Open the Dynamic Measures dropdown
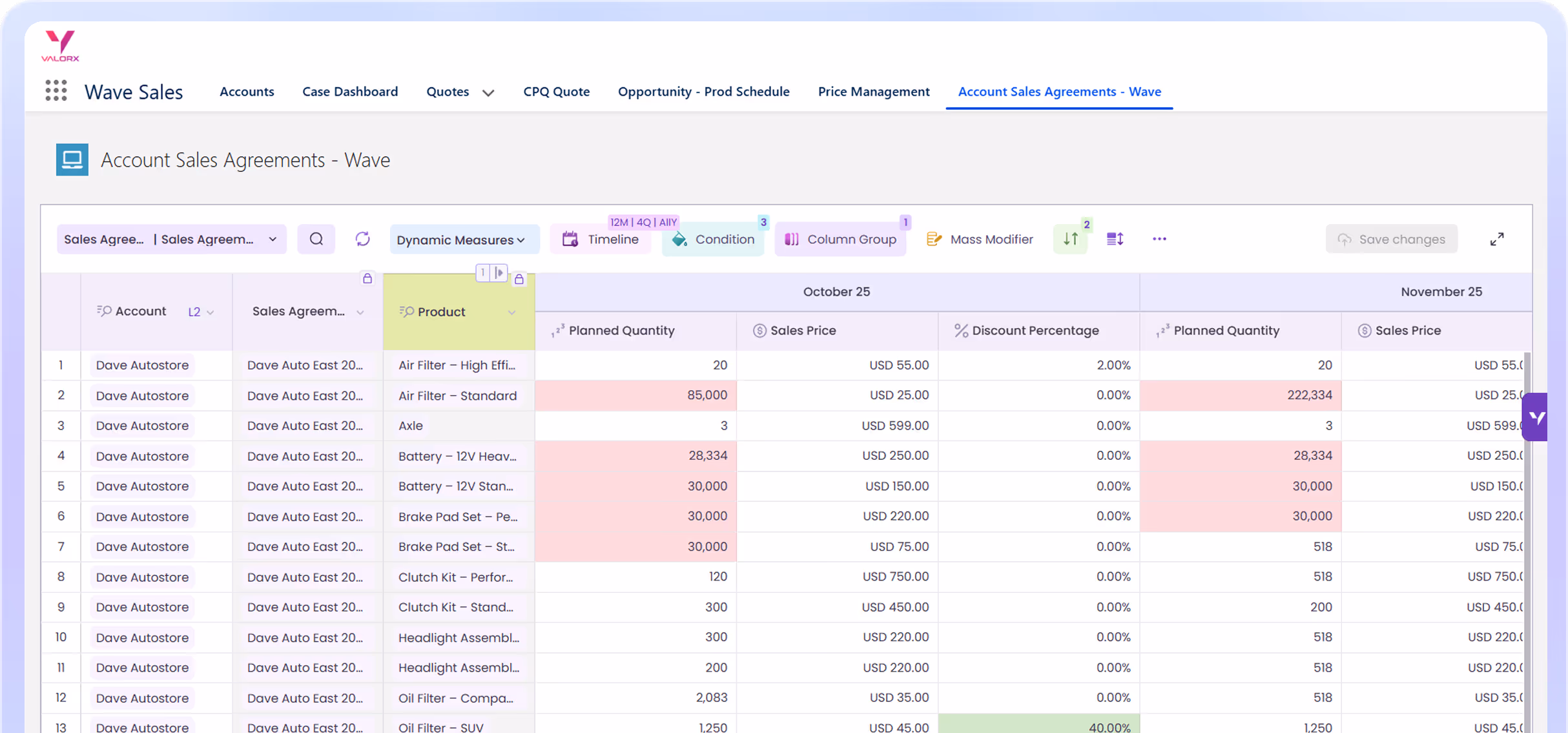The width and height of the screenshot is (1568, 733). (463, 240)
